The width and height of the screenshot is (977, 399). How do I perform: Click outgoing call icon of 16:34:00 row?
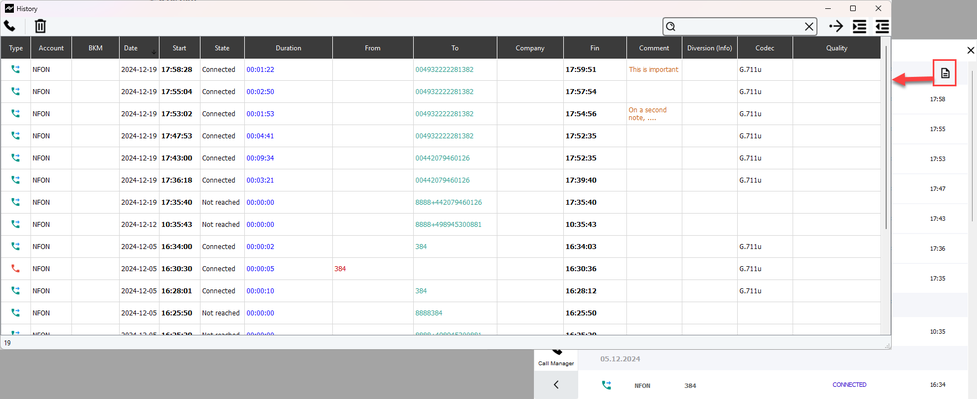tap(16, 246)
